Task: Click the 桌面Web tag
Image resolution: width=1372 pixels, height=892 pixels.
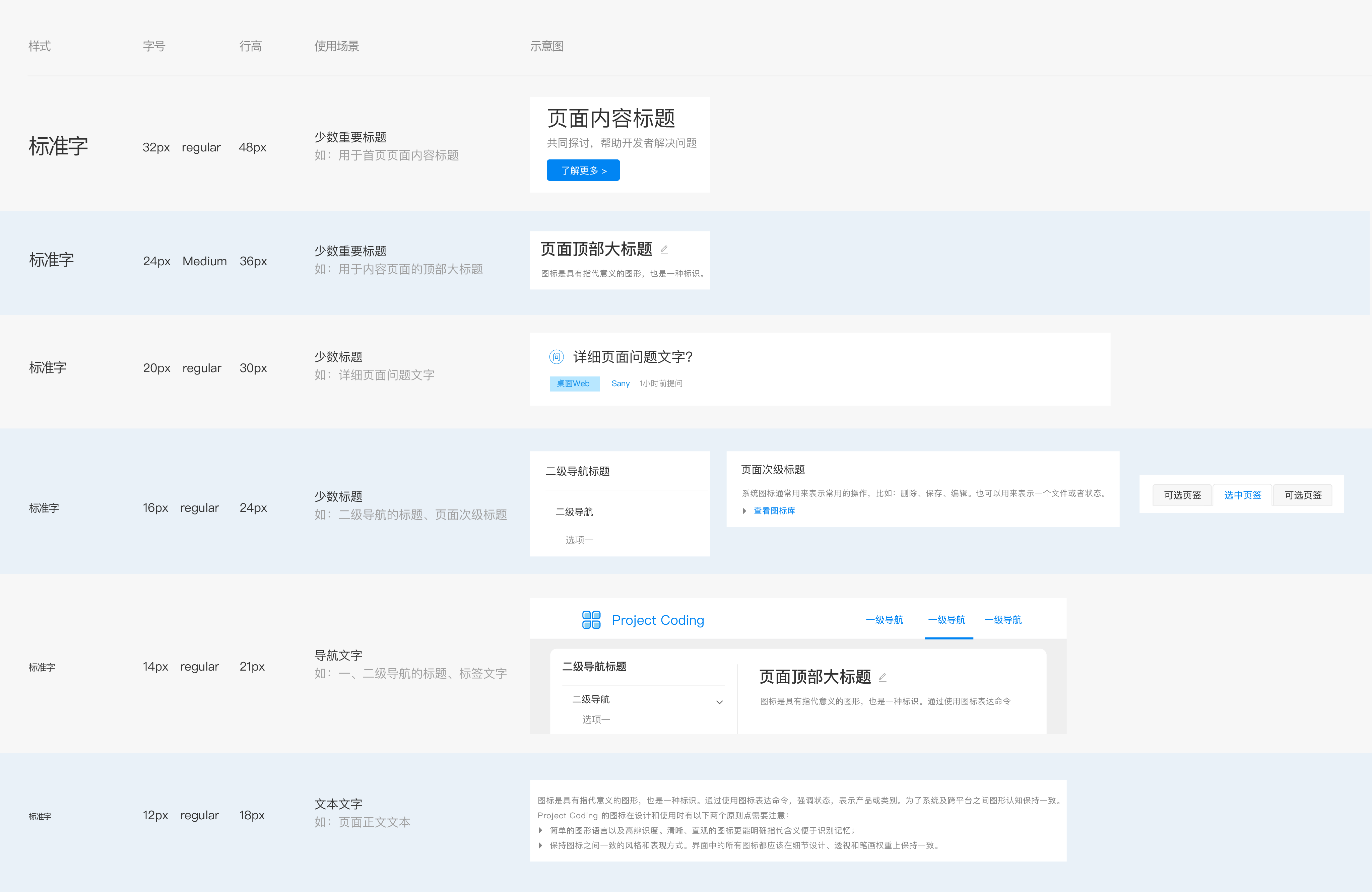Action: click(574, 383)
